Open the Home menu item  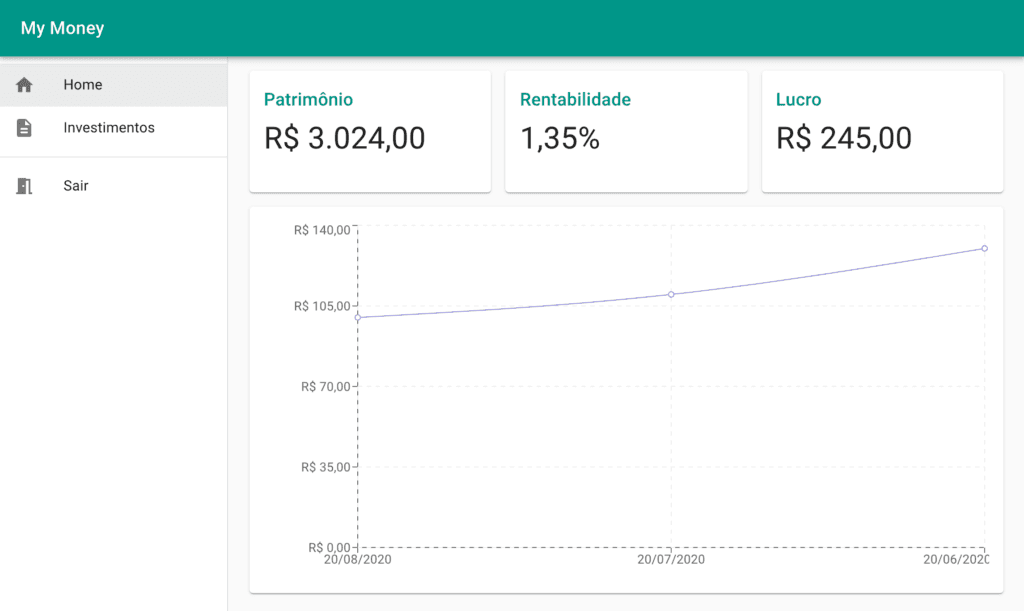tap(83, 85)
